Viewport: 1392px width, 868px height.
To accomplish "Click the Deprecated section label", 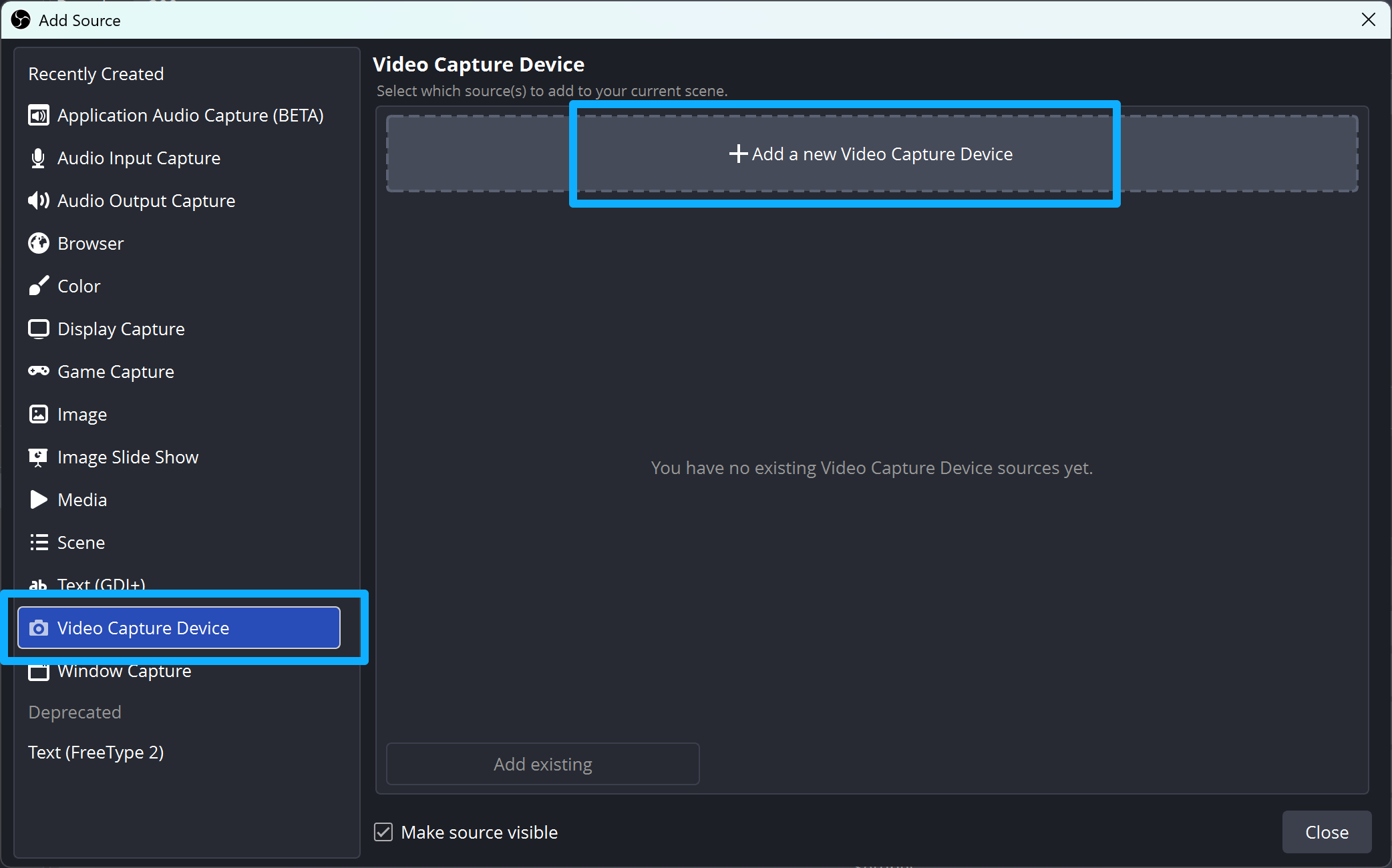I will pyautogui.click(x=75, y=712).
